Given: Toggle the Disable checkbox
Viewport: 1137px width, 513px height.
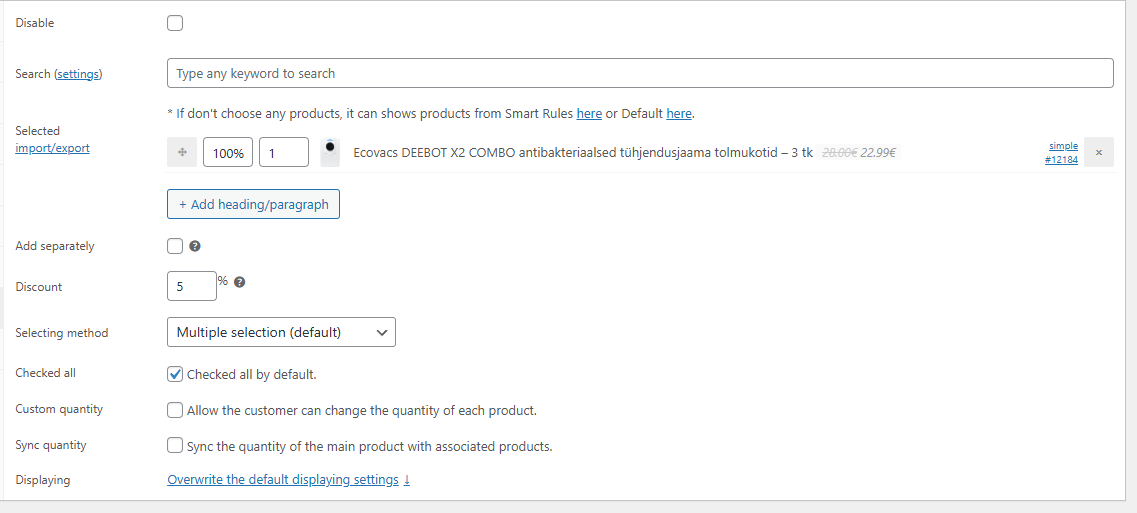Looking at the screenshot, I should [175, 23].
